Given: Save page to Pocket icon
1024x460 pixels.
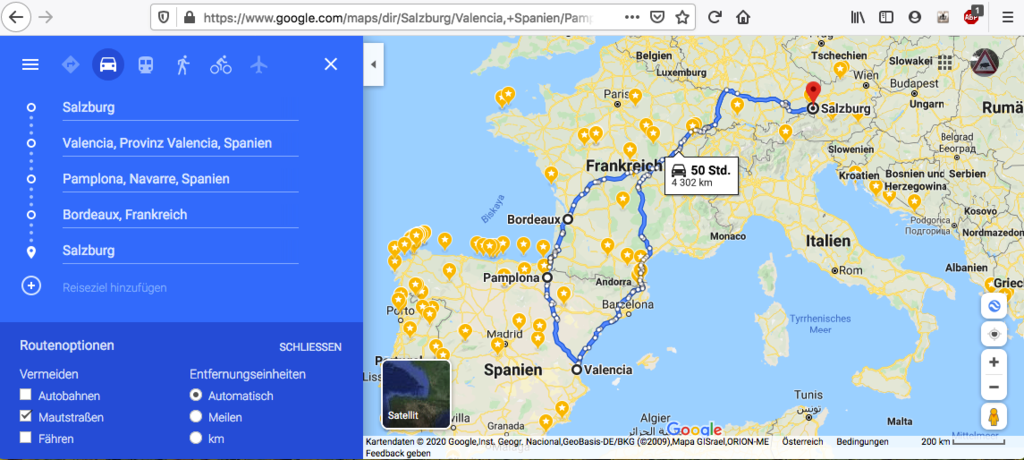Looking at the screenshot, I should 658,18.
